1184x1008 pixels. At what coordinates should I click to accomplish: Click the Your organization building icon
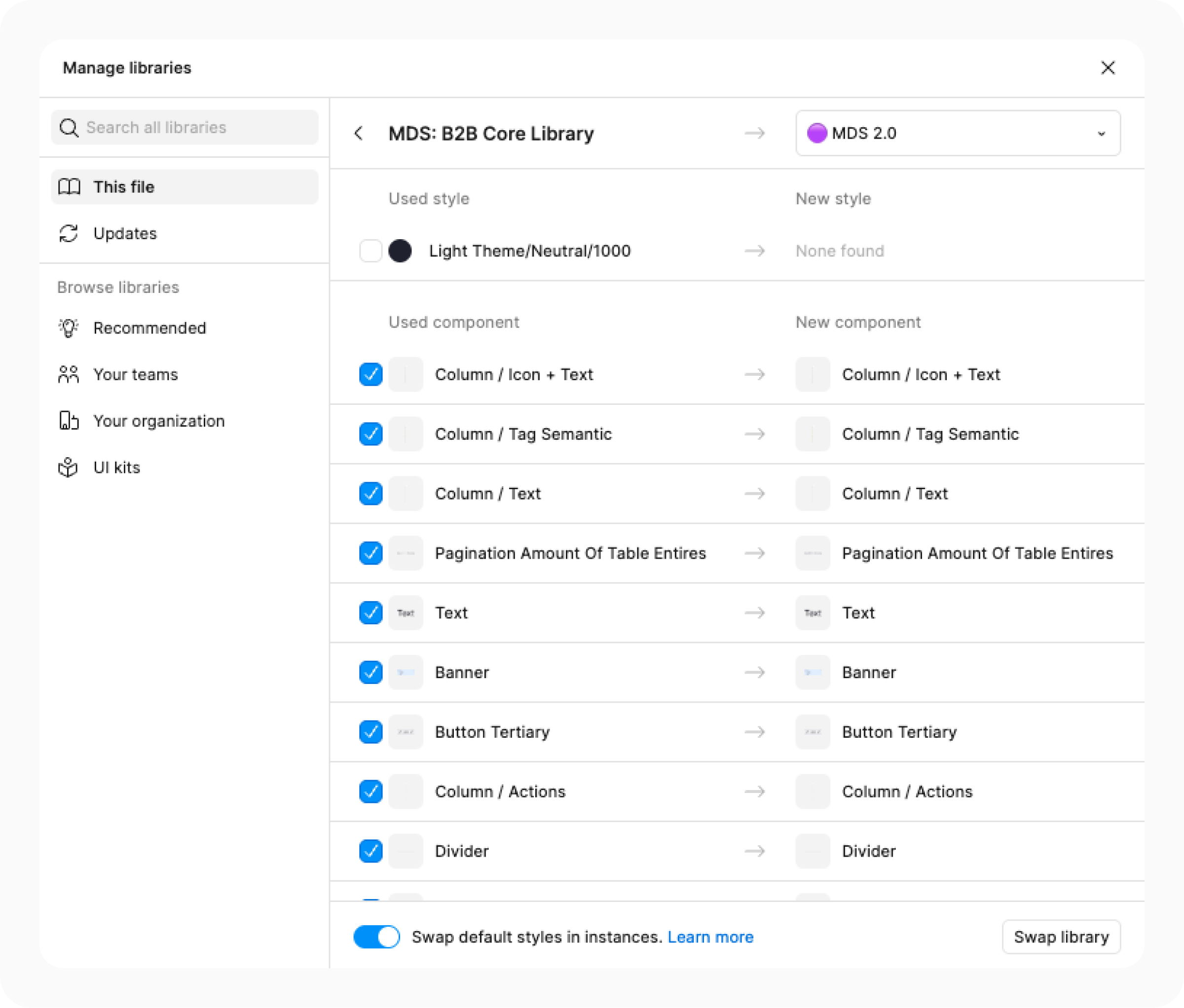click(x=69, y=421)
